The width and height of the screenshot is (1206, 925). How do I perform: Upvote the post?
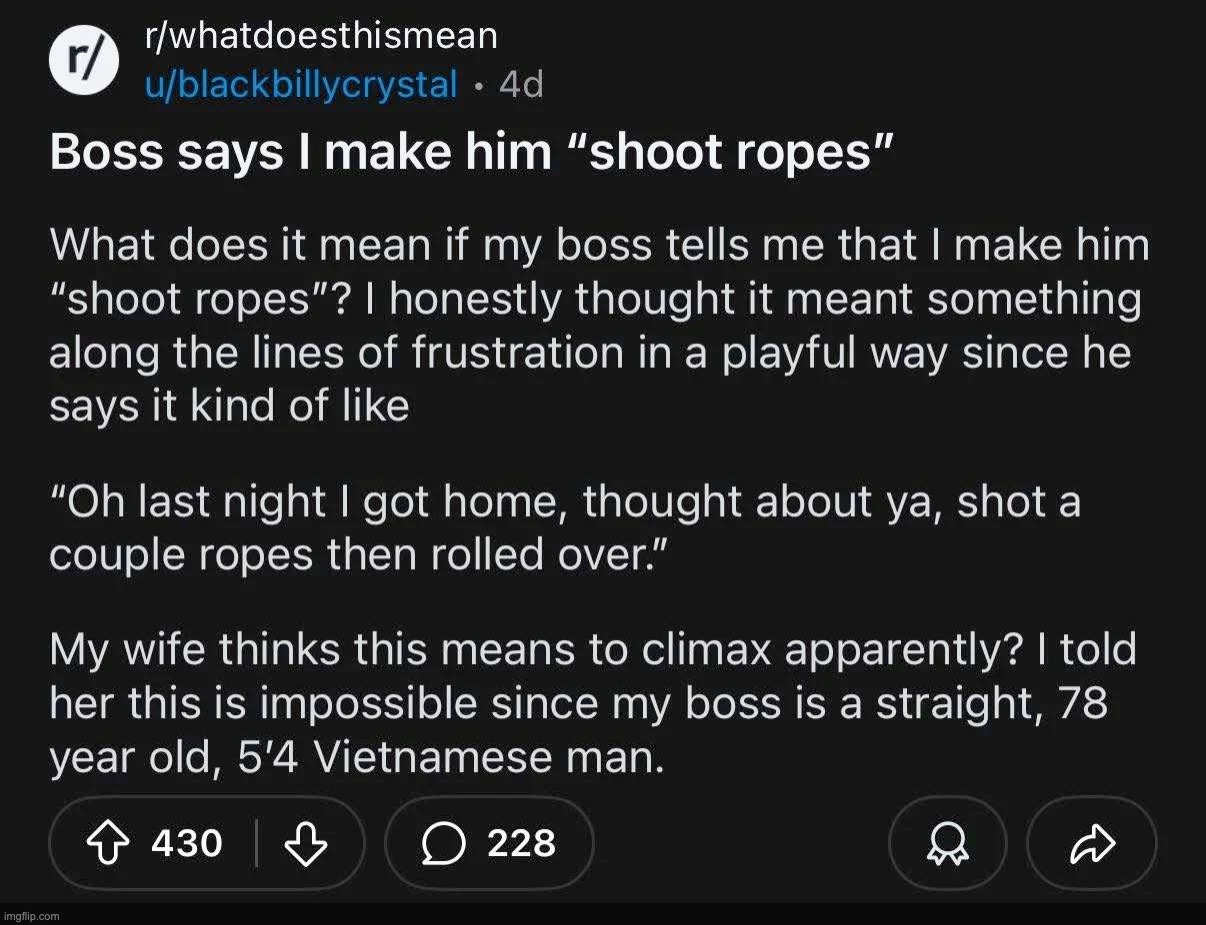[x=110, y=843]
